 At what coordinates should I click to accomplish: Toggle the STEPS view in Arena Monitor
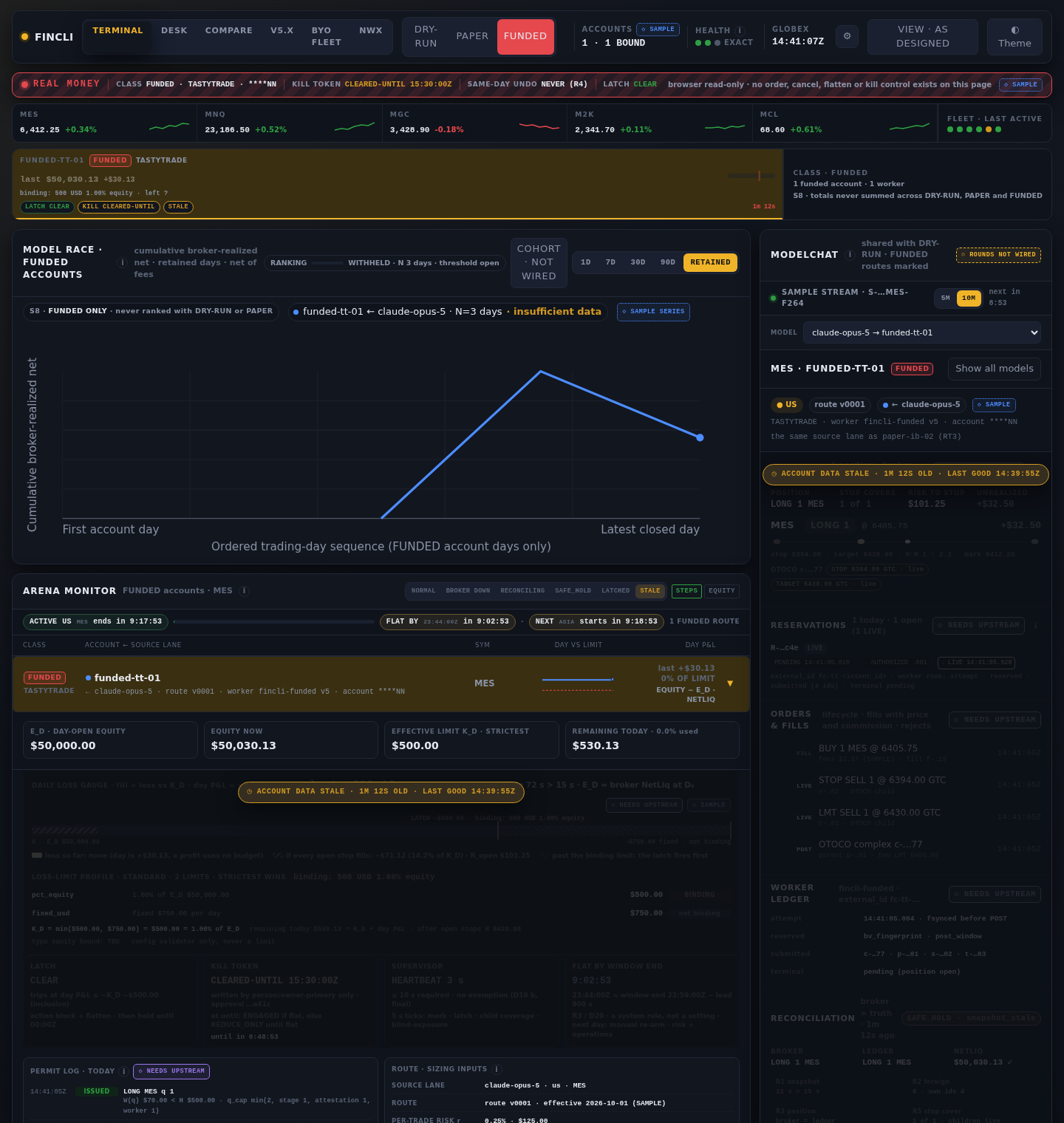[x=686, y=591]
